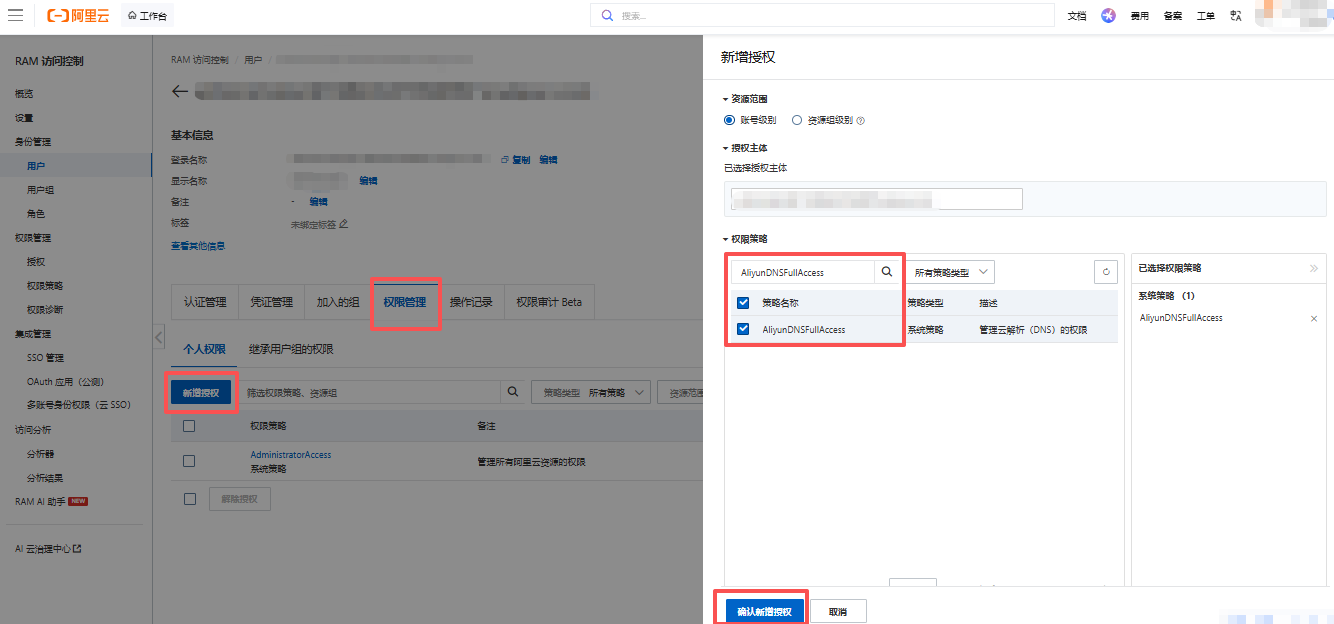Open the AdministratorAccess policy link
This screenshot has height=624, width=1334.
click(x=291, y=455)
